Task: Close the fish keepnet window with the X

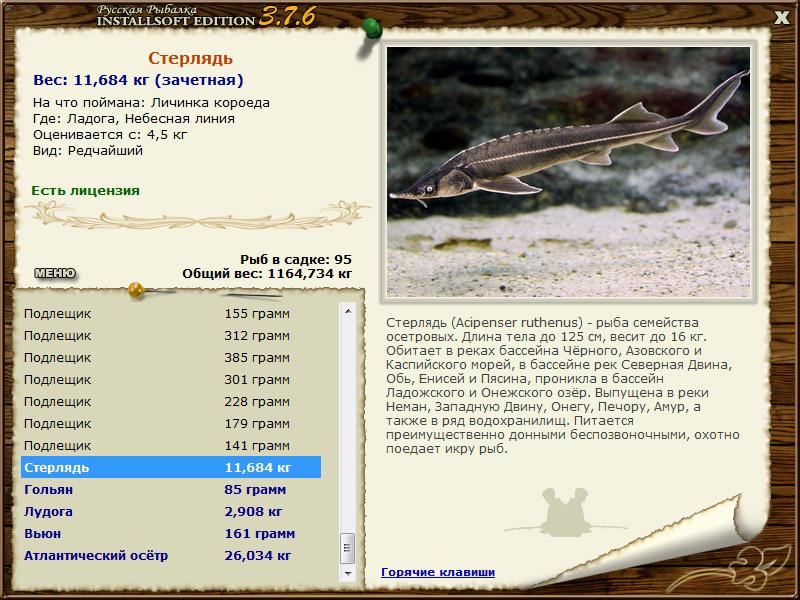Action: click(781, 18)
